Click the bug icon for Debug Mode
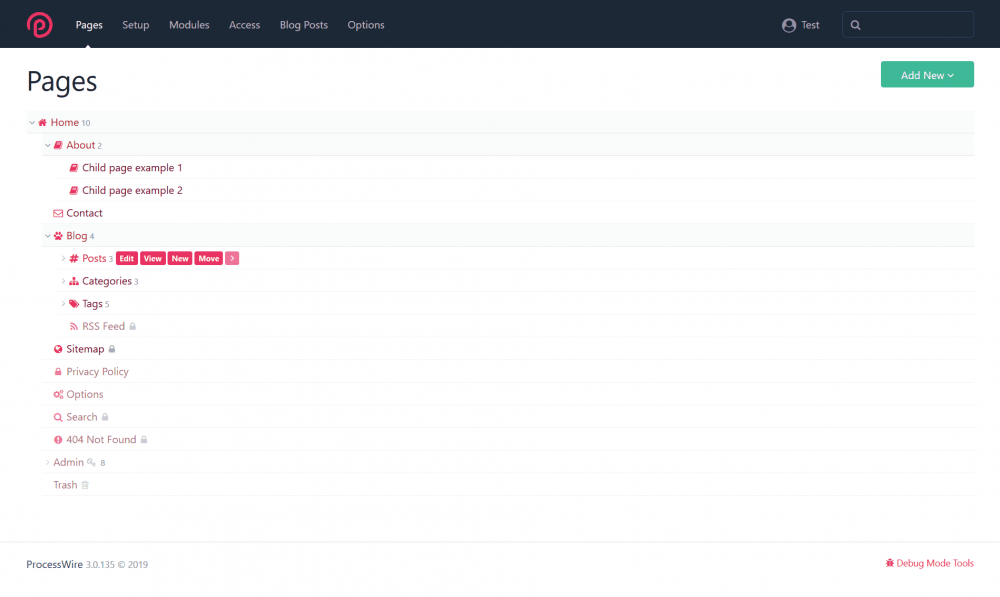 889,564
